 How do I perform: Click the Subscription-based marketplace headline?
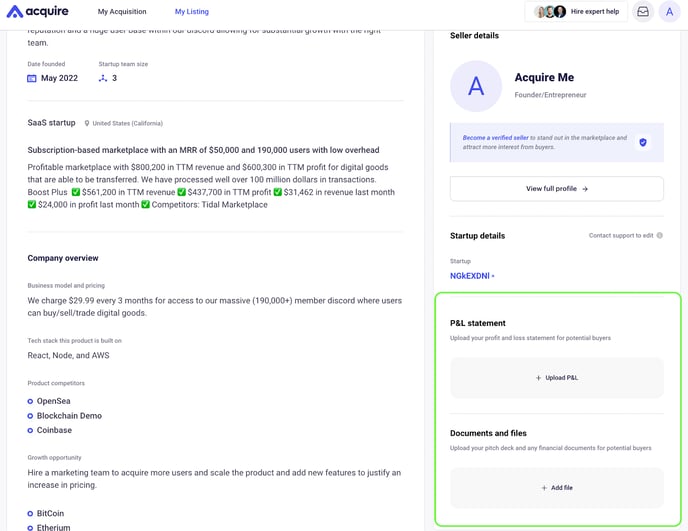click(203, 150)
